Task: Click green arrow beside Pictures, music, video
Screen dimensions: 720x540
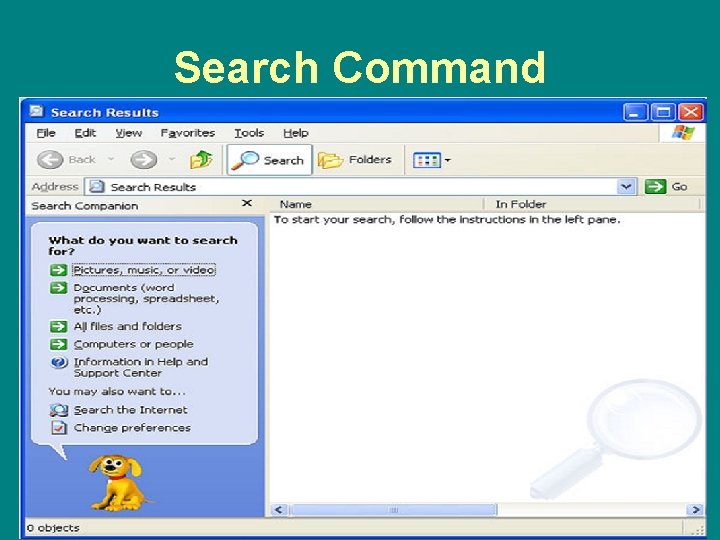Action: click(x=58, y=270)
